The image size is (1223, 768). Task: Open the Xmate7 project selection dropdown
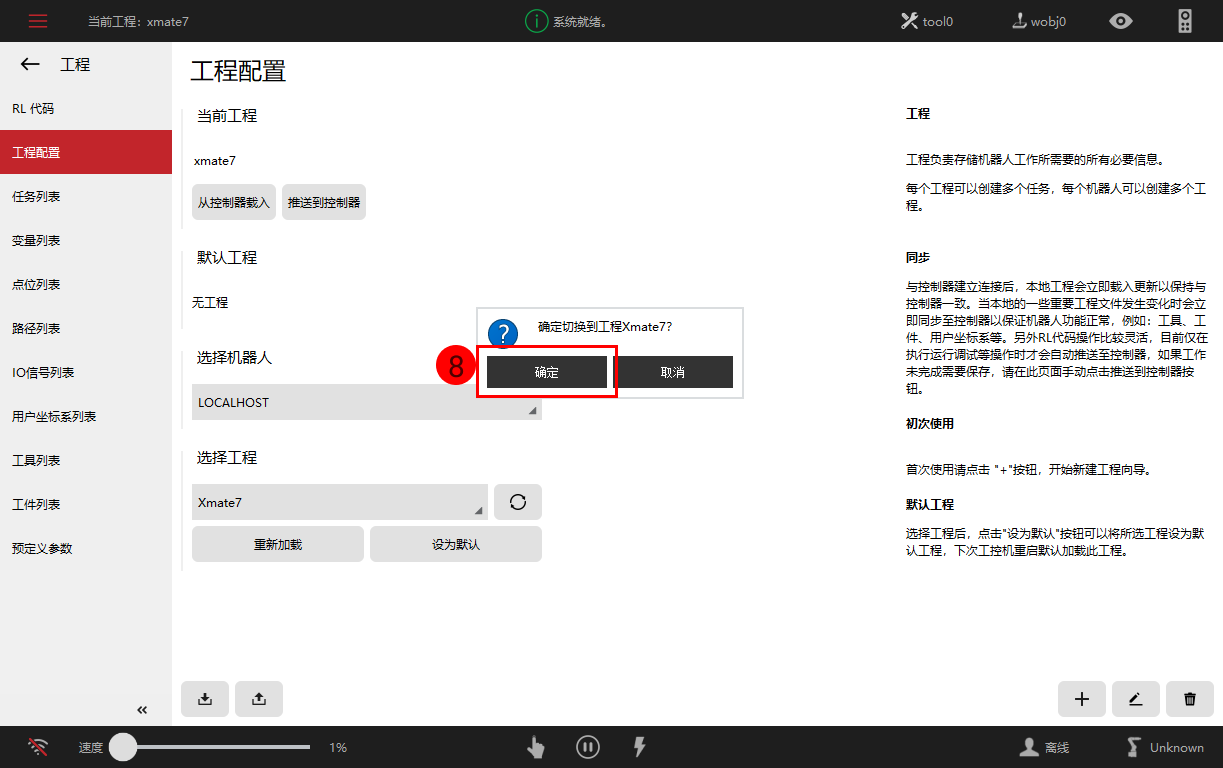click(340, 502)
